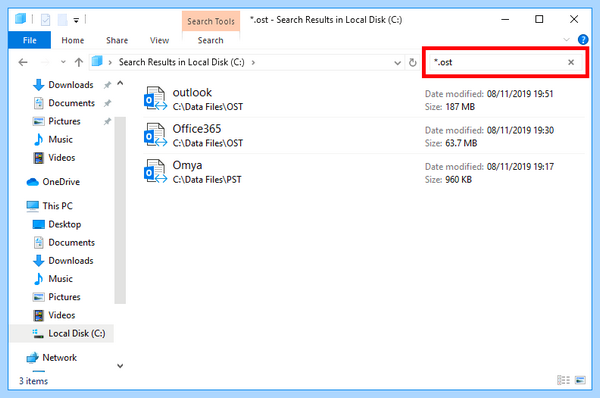
Task: Select the Office365 OST file icon
Action: coord(155,135)
